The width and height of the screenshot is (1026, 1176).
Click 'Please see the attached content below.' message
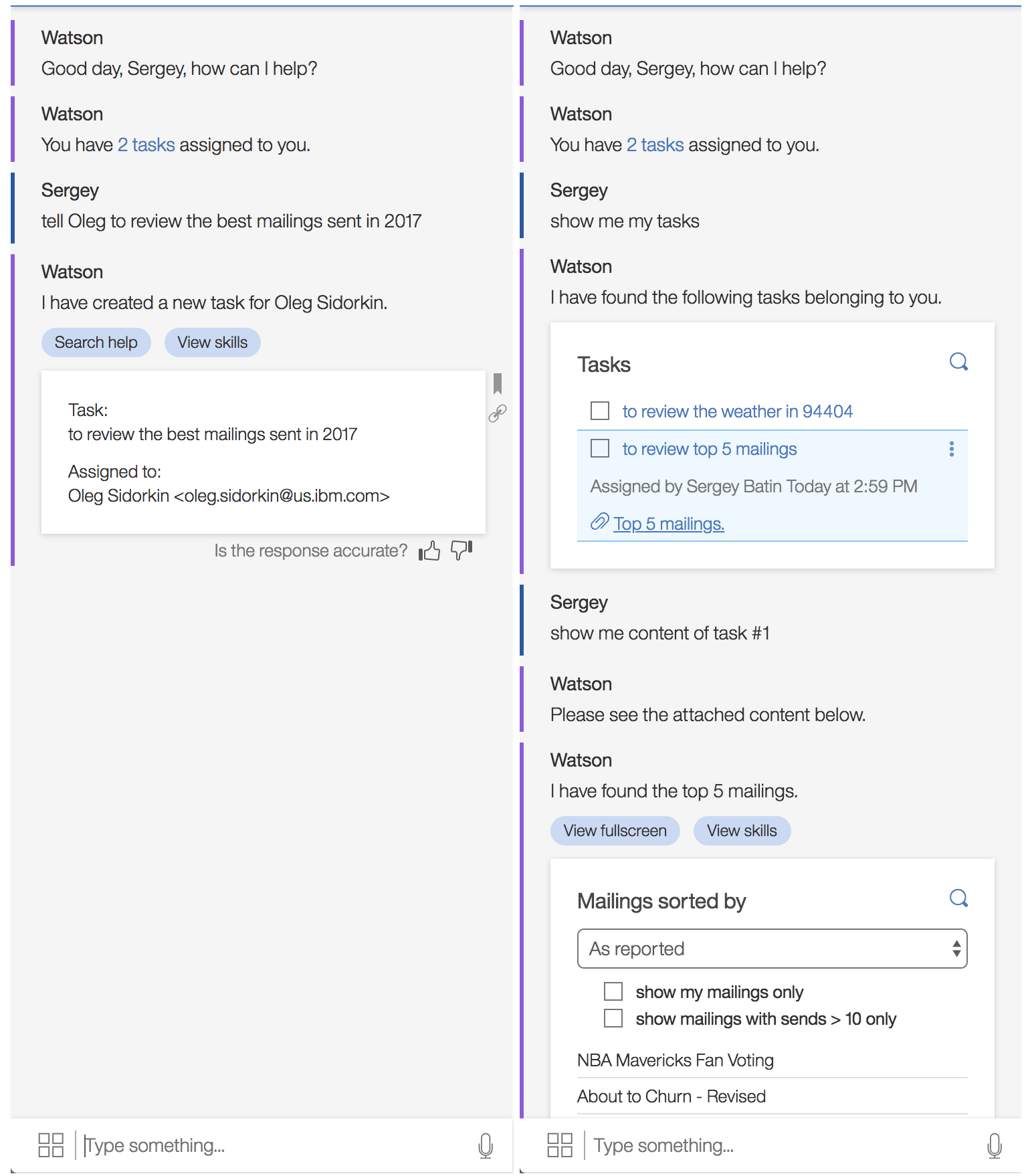708,715
